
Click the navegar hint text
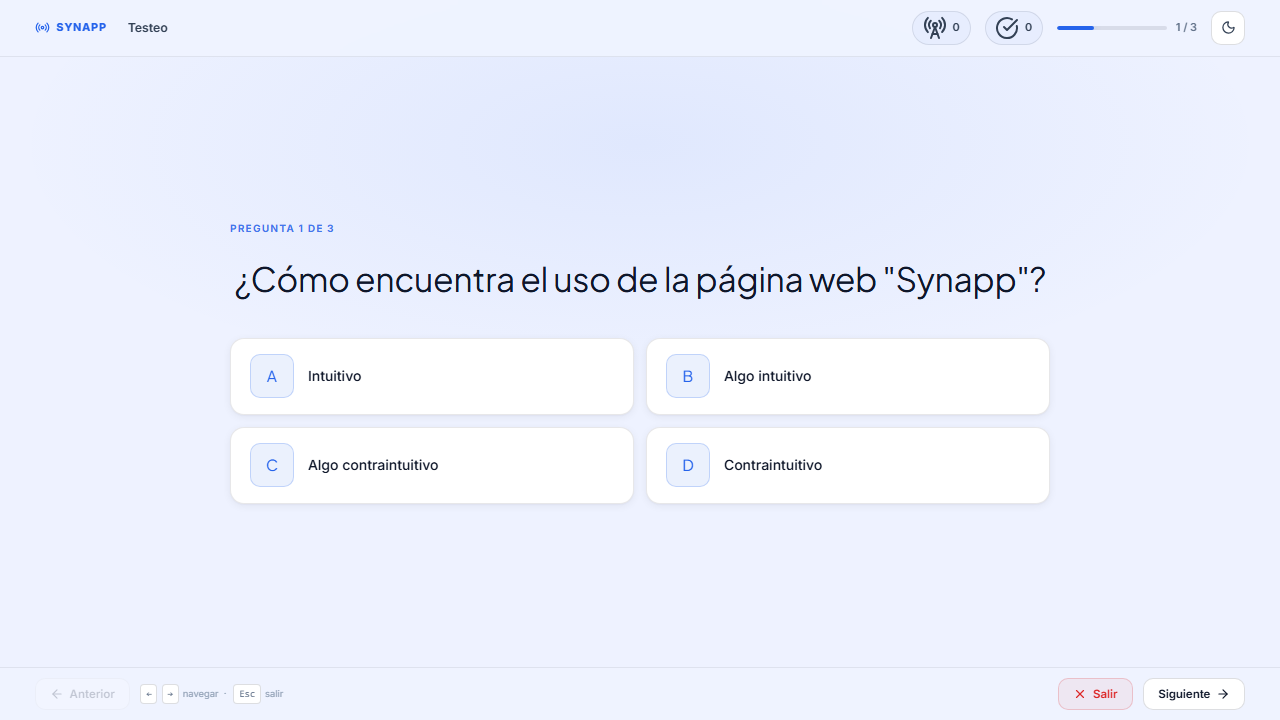(200, 694)
